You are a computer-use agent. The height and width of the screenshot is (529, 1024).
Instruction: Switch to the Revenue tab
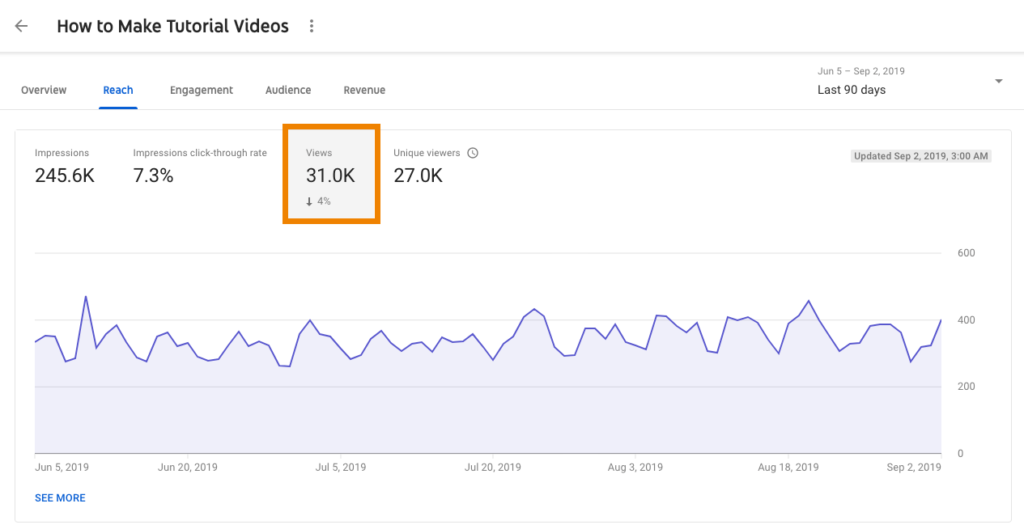coord(364,90)
